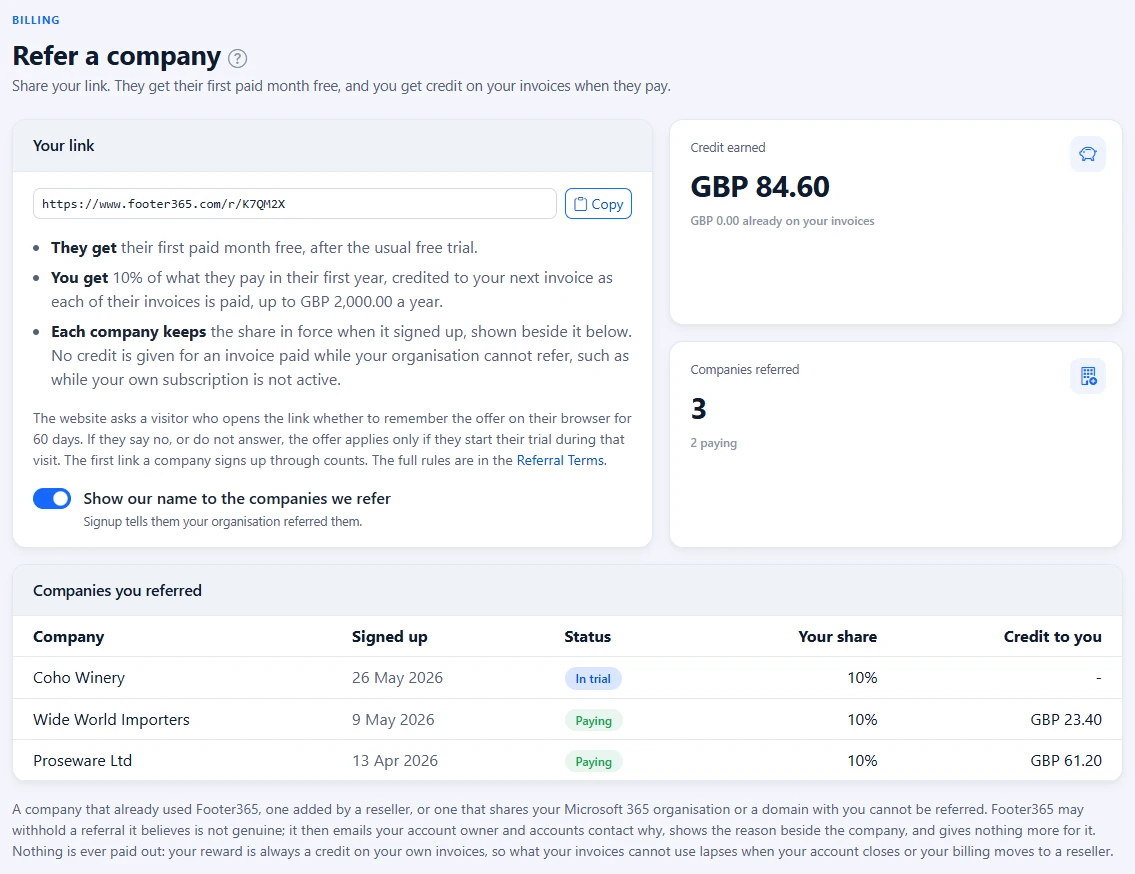The image size is (1135, 874).
Task: Click the 26 May 2026 signup date
Action: point(397,678)
